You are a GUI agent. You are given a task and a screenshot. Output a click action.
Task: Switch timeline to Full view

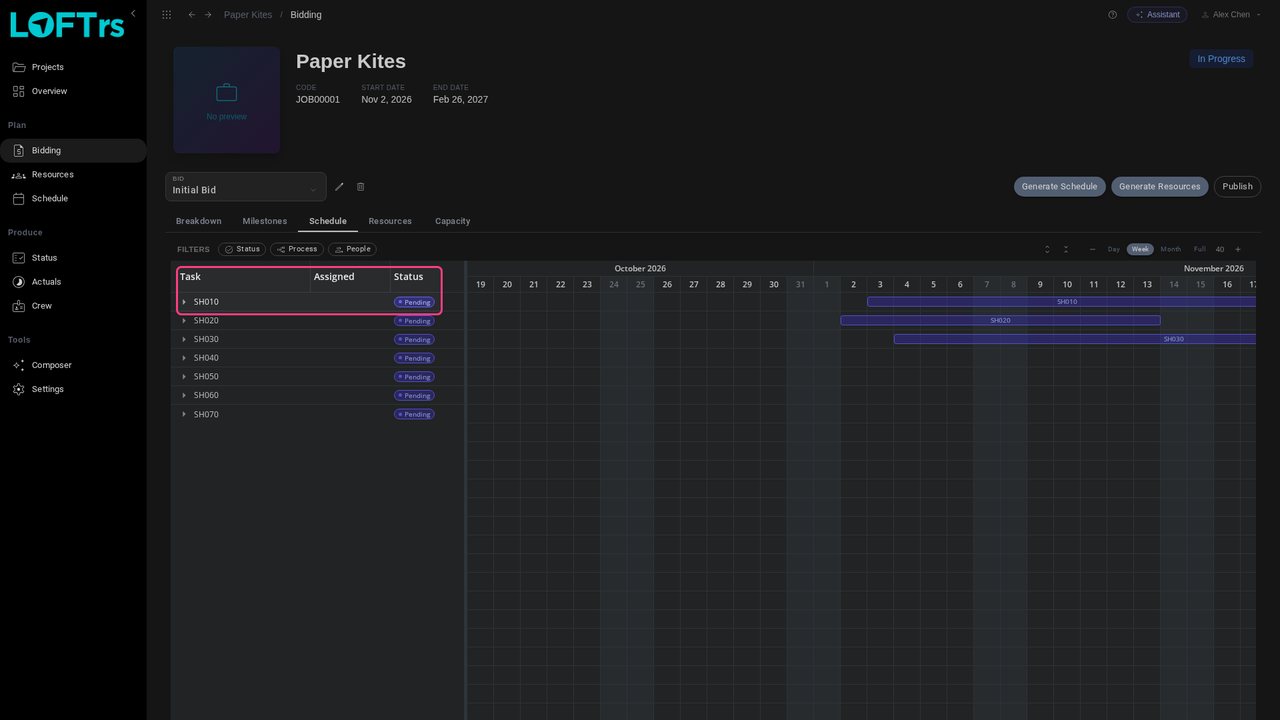click(1199, 249)
